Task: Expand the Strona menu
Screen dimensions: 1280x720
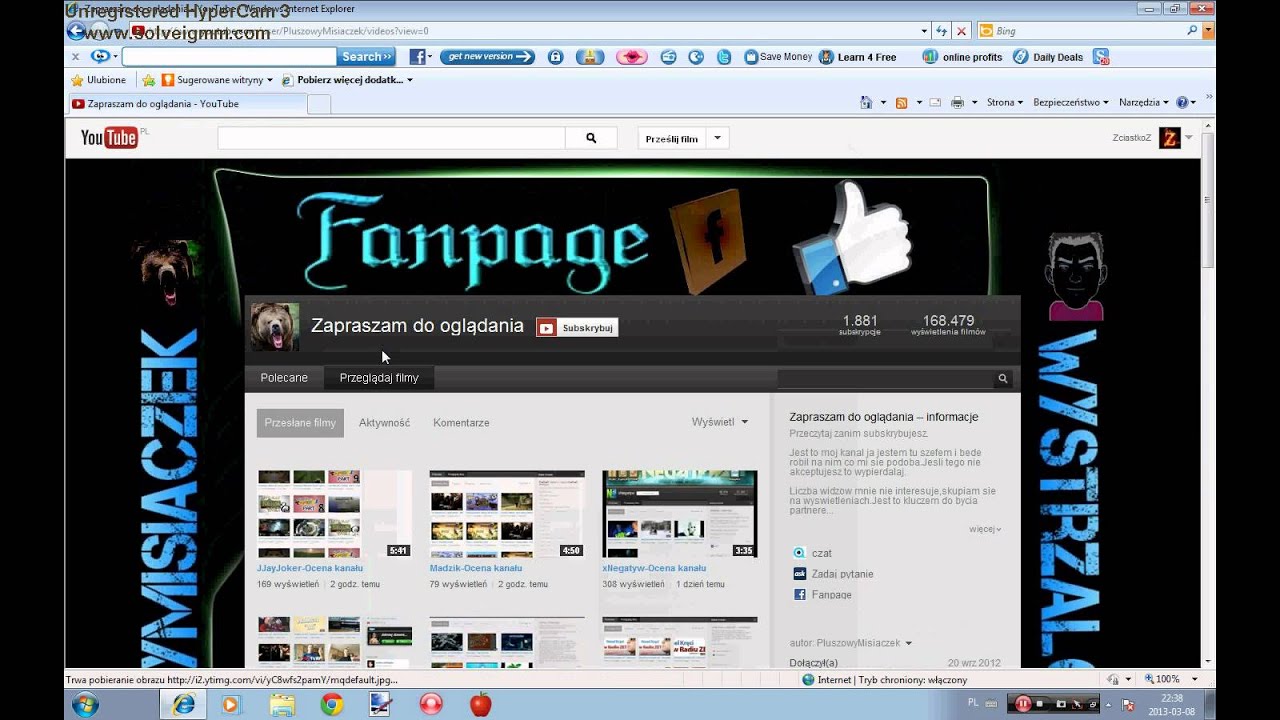Action: [1004, 102]
